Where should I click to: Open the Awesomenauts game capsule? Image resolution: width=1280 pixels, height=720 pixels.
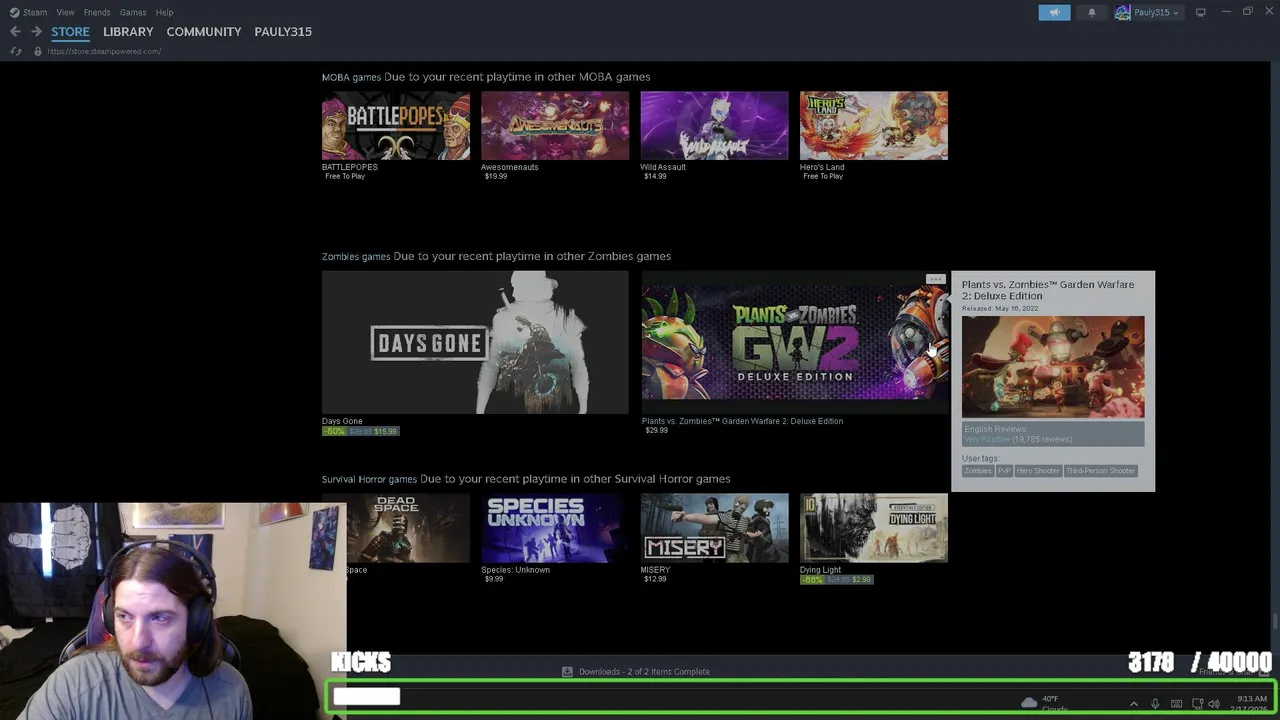click(x=555, y=126)
